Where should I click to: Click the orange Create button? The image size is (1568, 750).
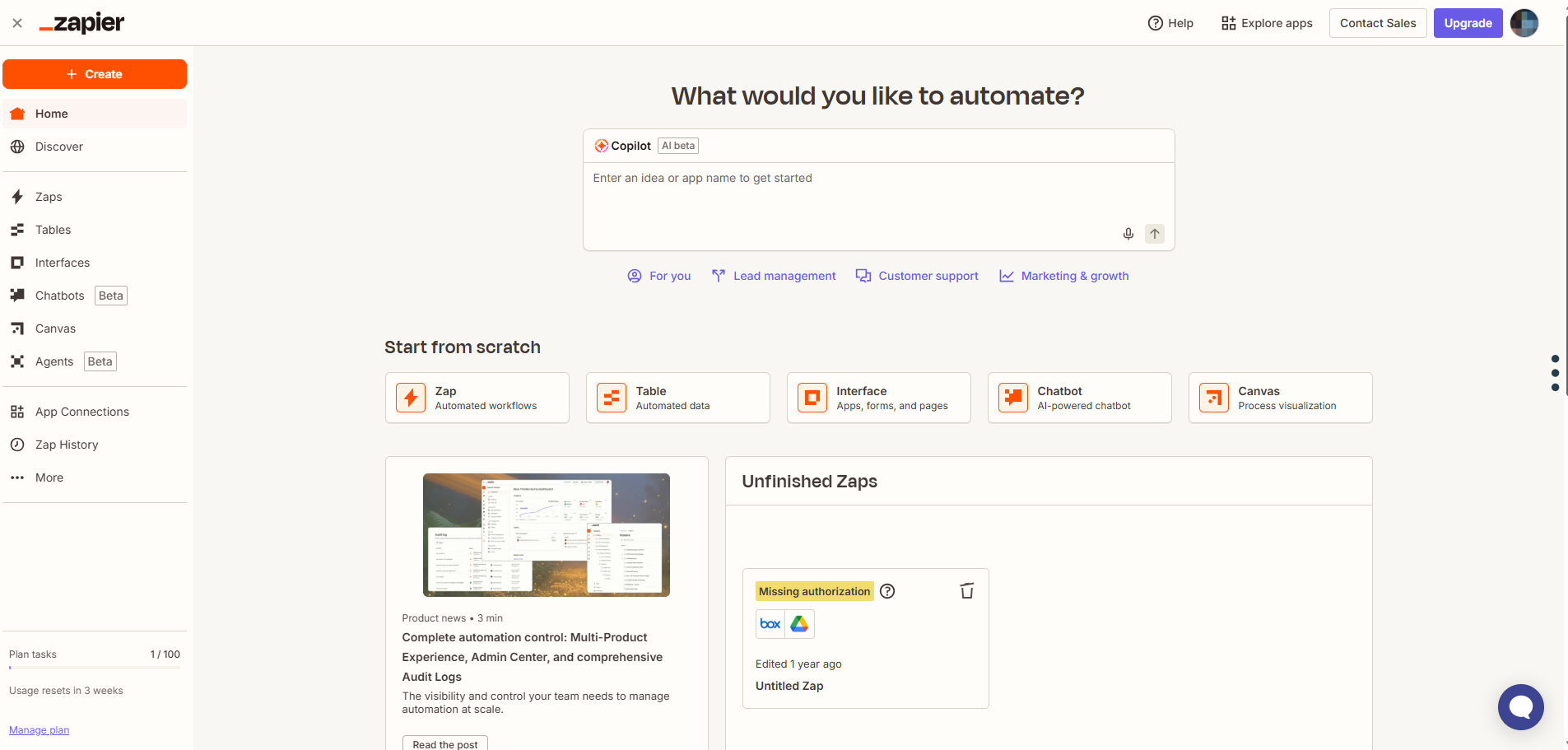(95, 74)
